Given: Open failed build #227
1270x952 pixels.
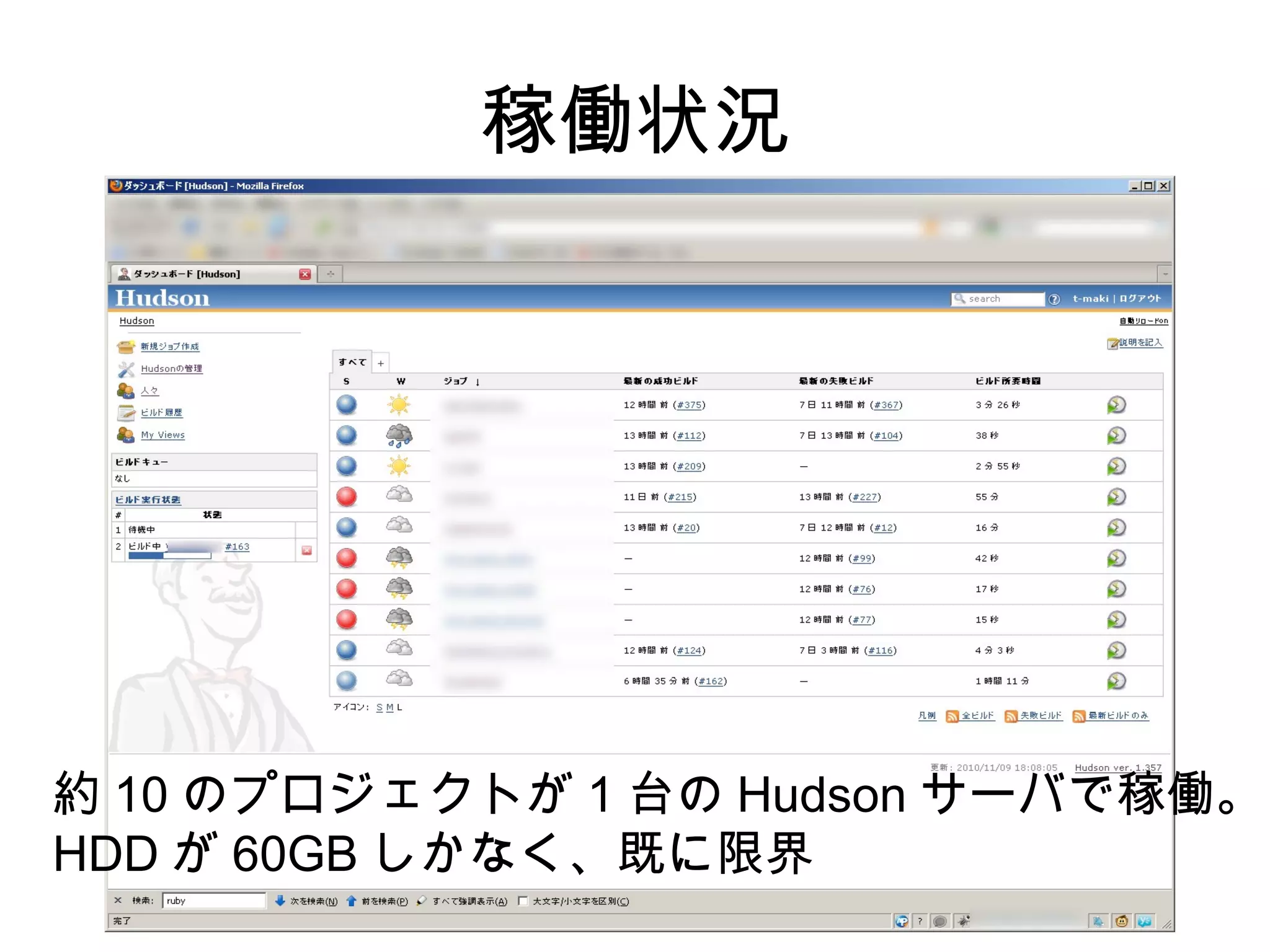Looking at the screenshot, I should 864,497.
